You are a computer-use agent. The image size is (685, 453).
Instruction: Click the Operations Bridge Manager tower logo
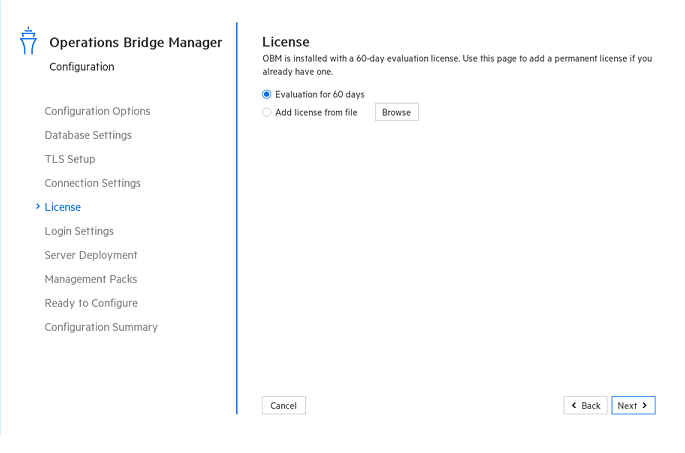pos(28,41)
